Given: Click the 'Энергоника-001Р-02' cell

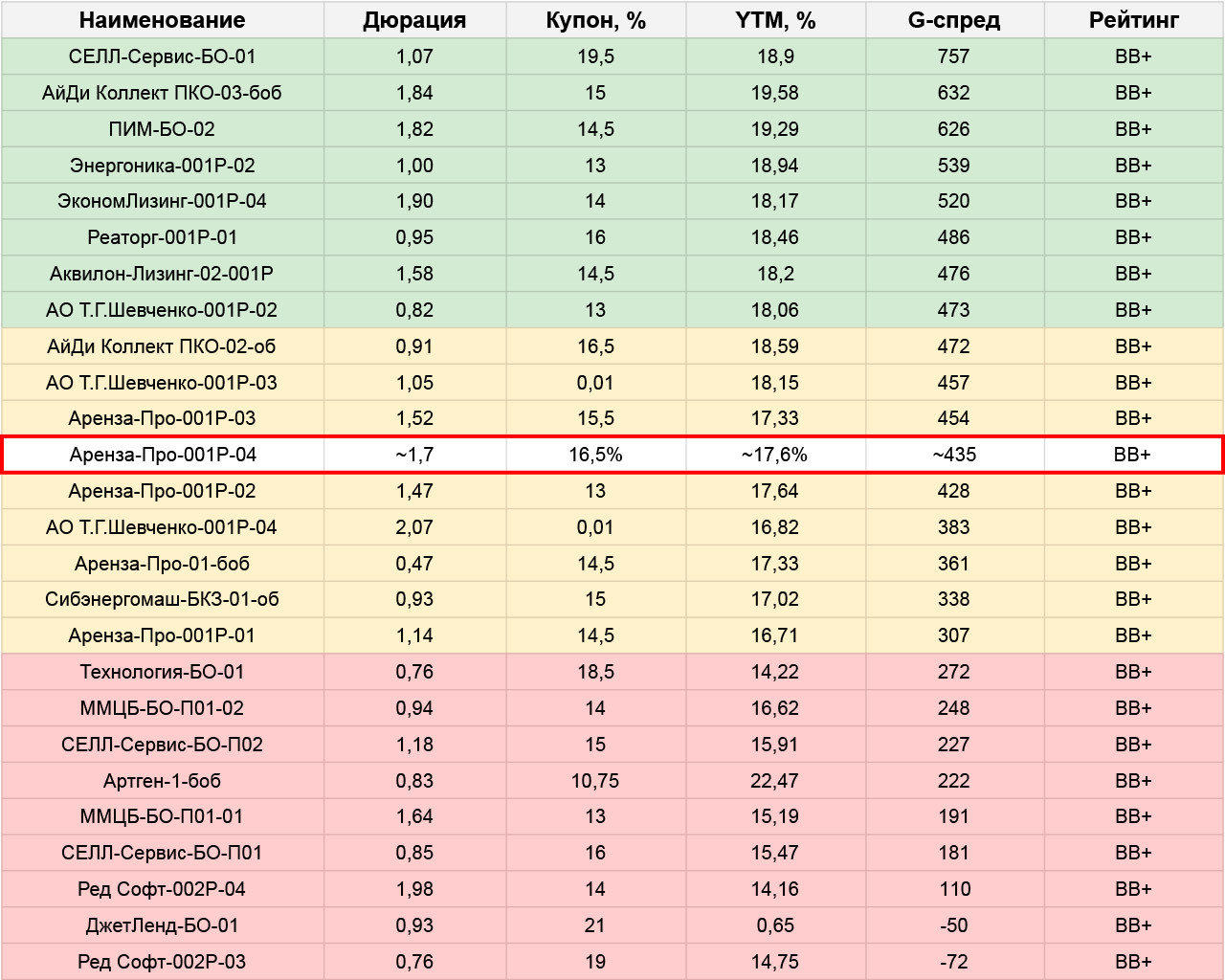Looking at the screenshot, I should click(x=163, y=166).
